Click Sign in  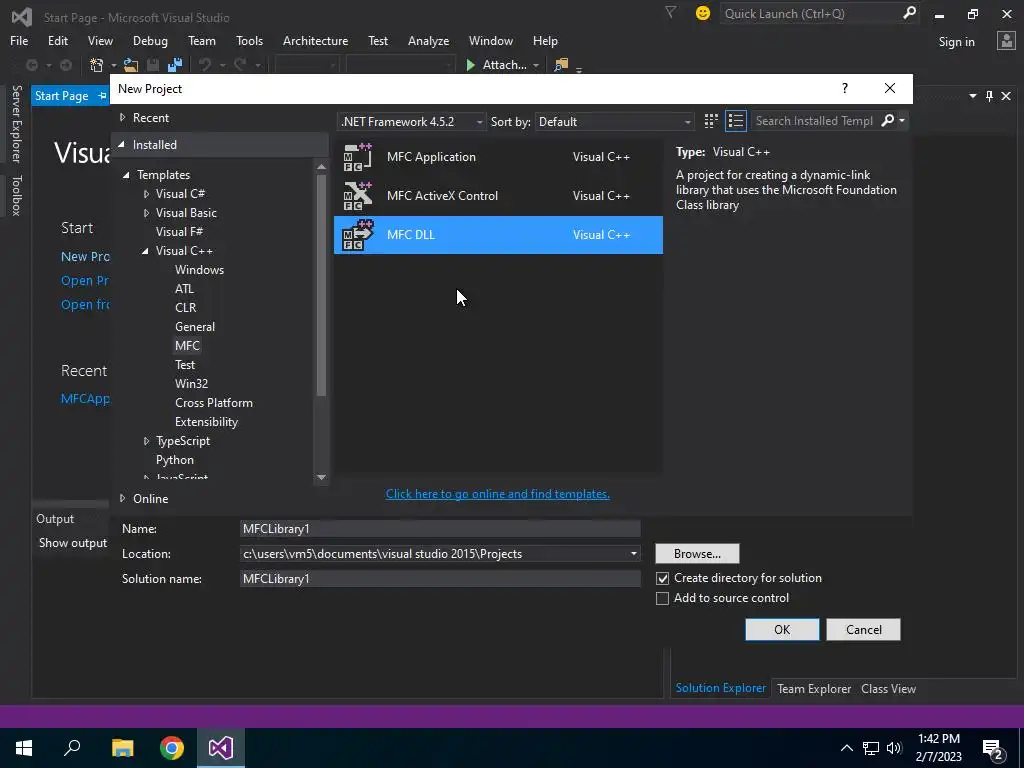click(956, 42)
